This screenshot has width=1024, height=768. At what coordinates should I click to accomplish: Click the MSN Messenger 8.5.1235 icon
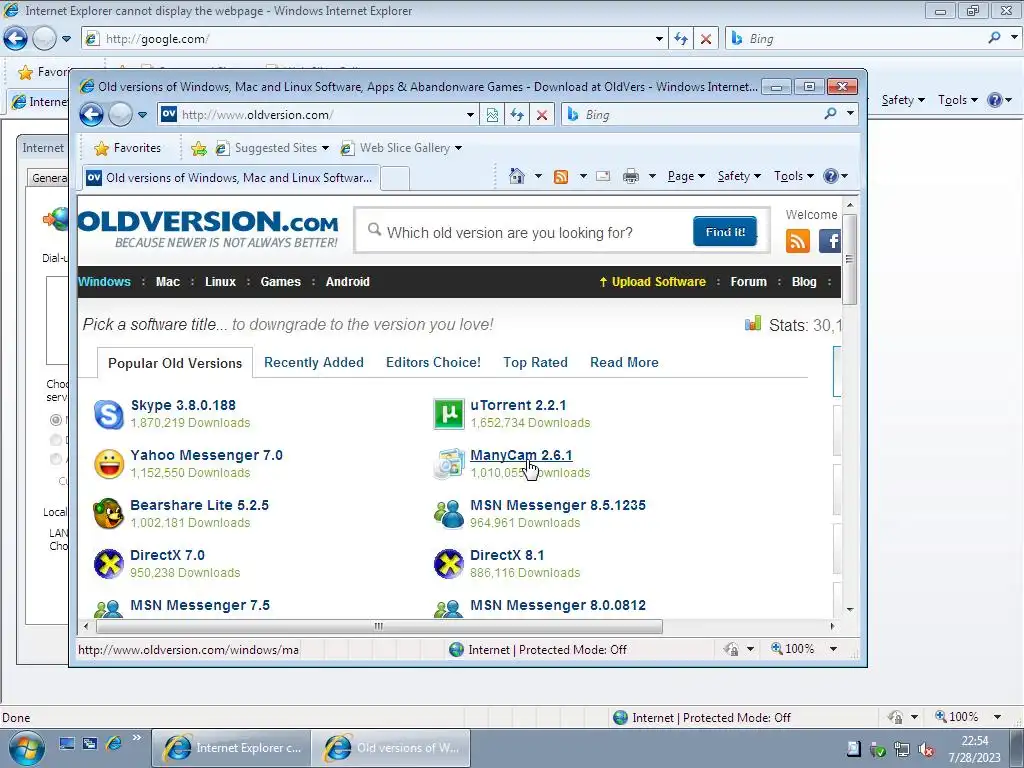point(449,514)
